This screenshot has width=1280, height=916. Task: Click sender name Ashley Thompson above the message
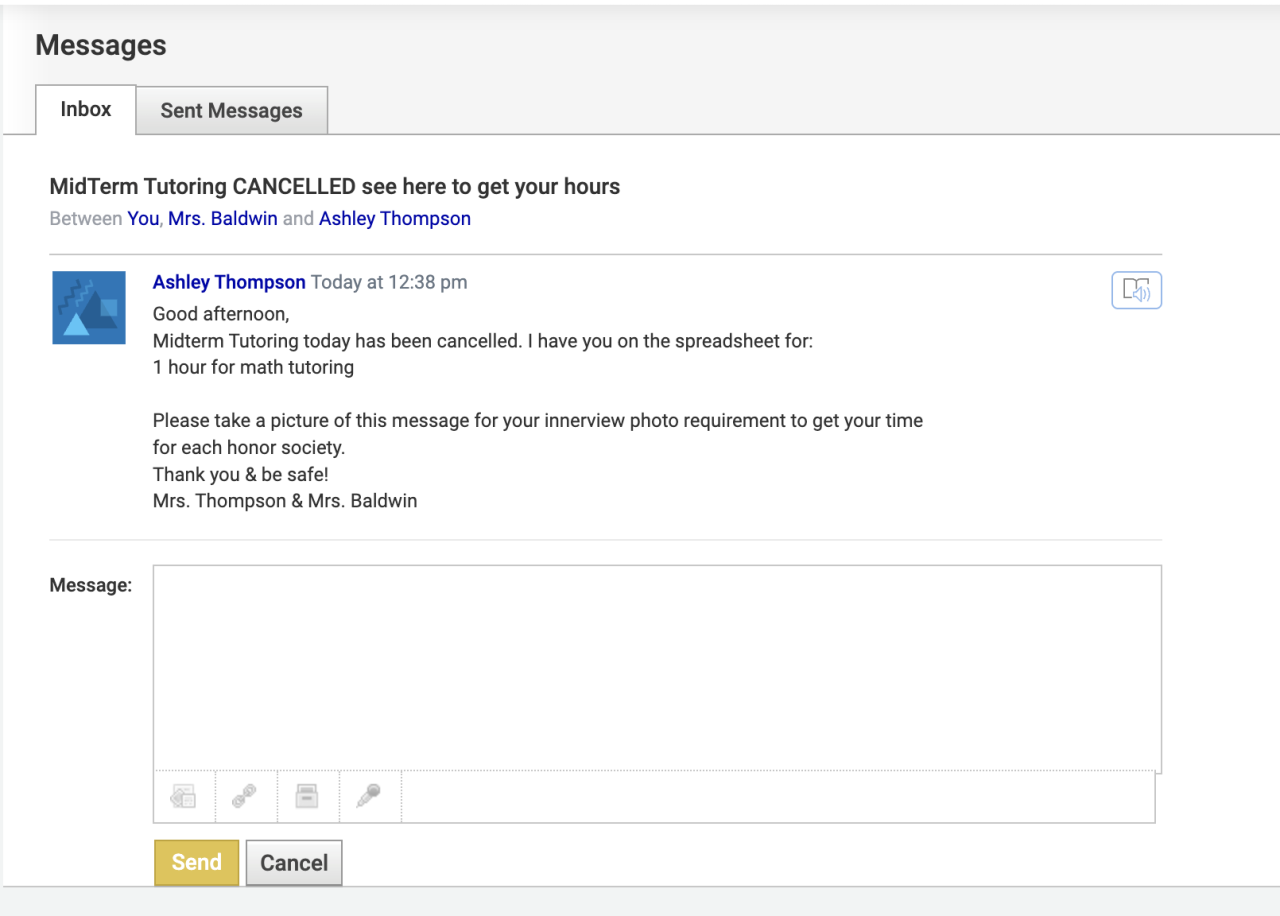[x=229, y=282]
